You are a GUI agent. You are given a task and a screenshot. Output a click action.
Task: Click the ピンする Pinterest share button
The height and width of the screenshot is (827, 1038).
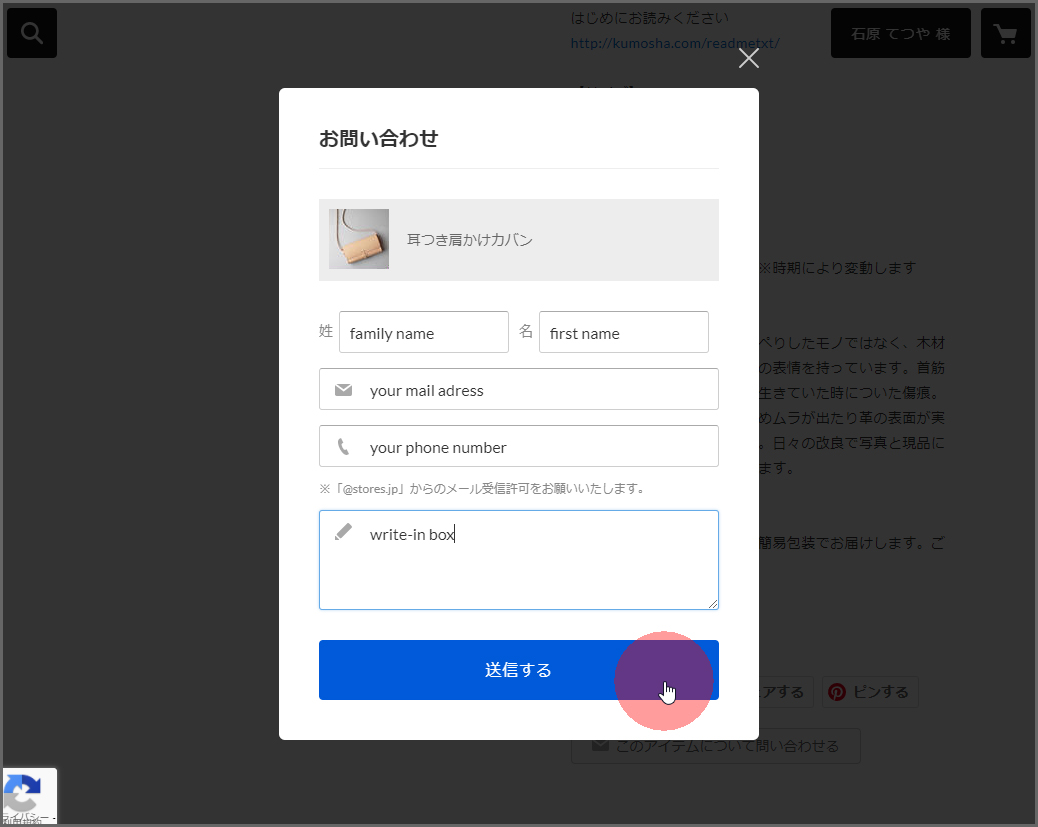[x=868, y=692]
